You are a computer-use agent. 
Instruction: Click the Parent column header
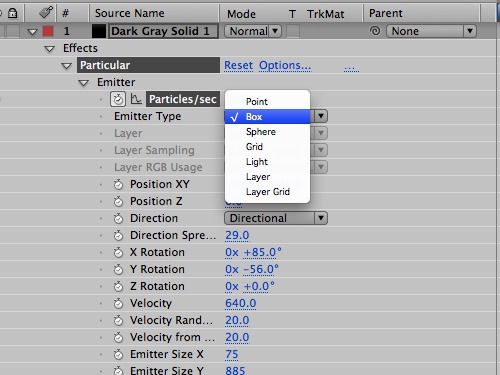(x=386, y=13)
